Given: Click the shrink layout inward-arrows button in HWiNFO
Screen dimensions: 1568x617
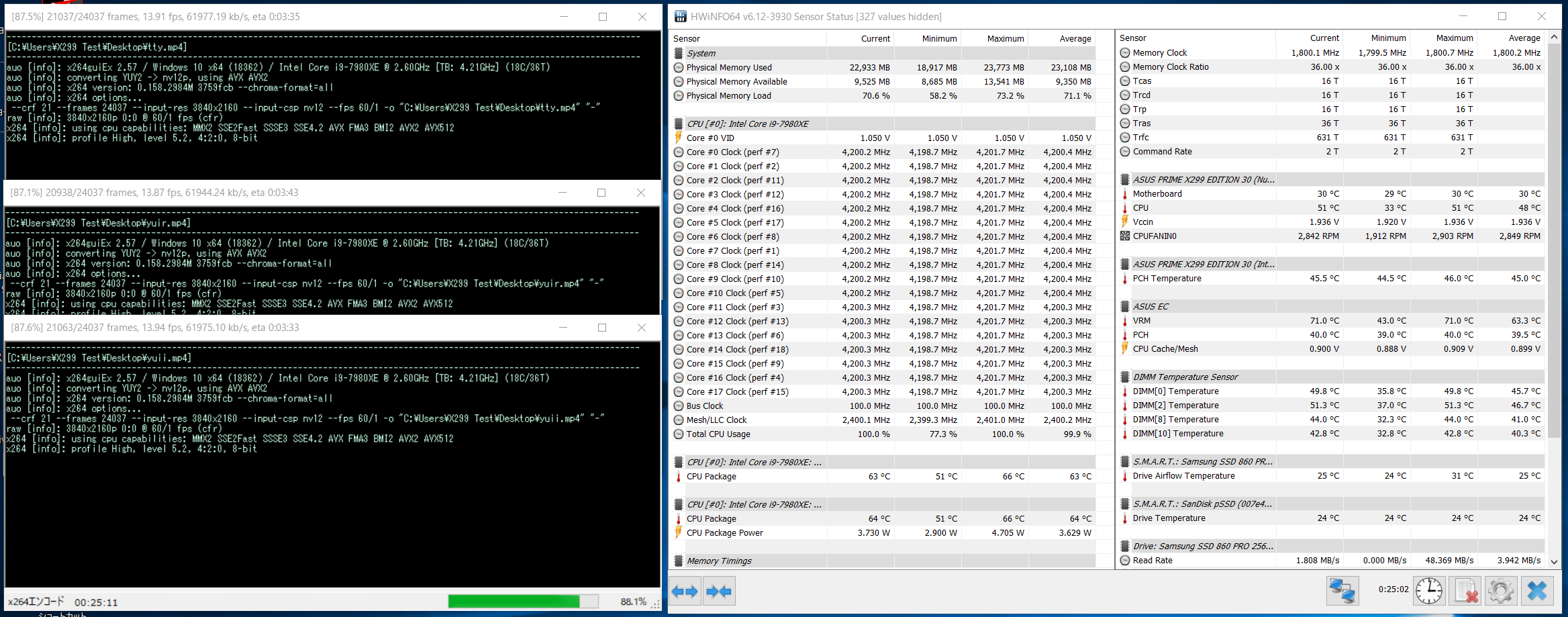Looking at the screenshot, I should point(719,591).
